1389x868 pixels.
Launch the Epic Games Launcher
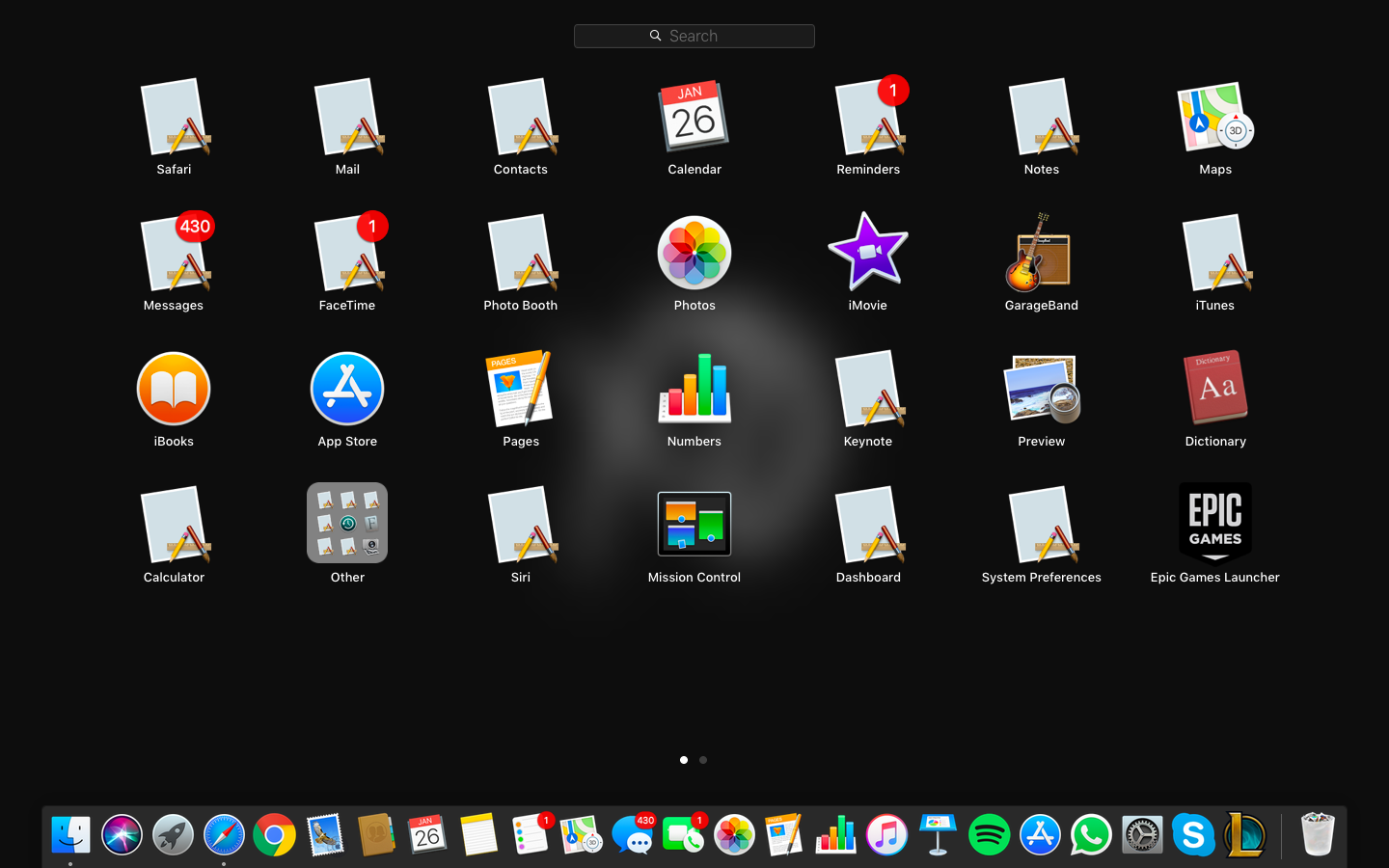tap(1215, 523)
